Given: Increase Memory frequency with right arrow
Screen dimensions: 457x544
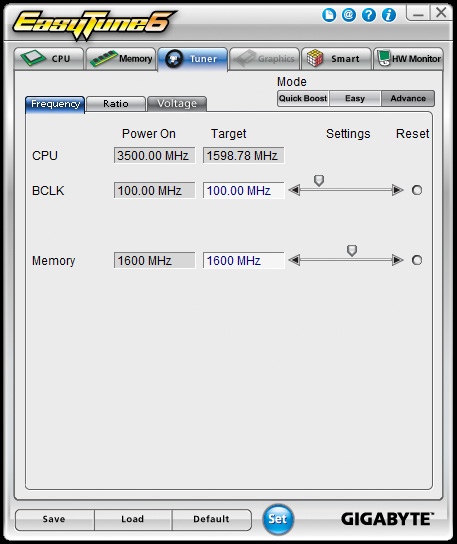Looking at the screenshot, I should (x=398, y=260).
